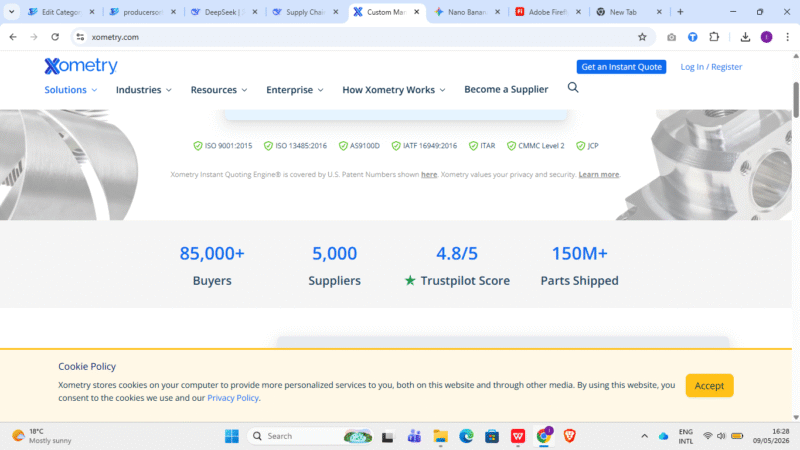Open the Chrome profile avatar
This screenshot has width=800, height=450.
766,37
